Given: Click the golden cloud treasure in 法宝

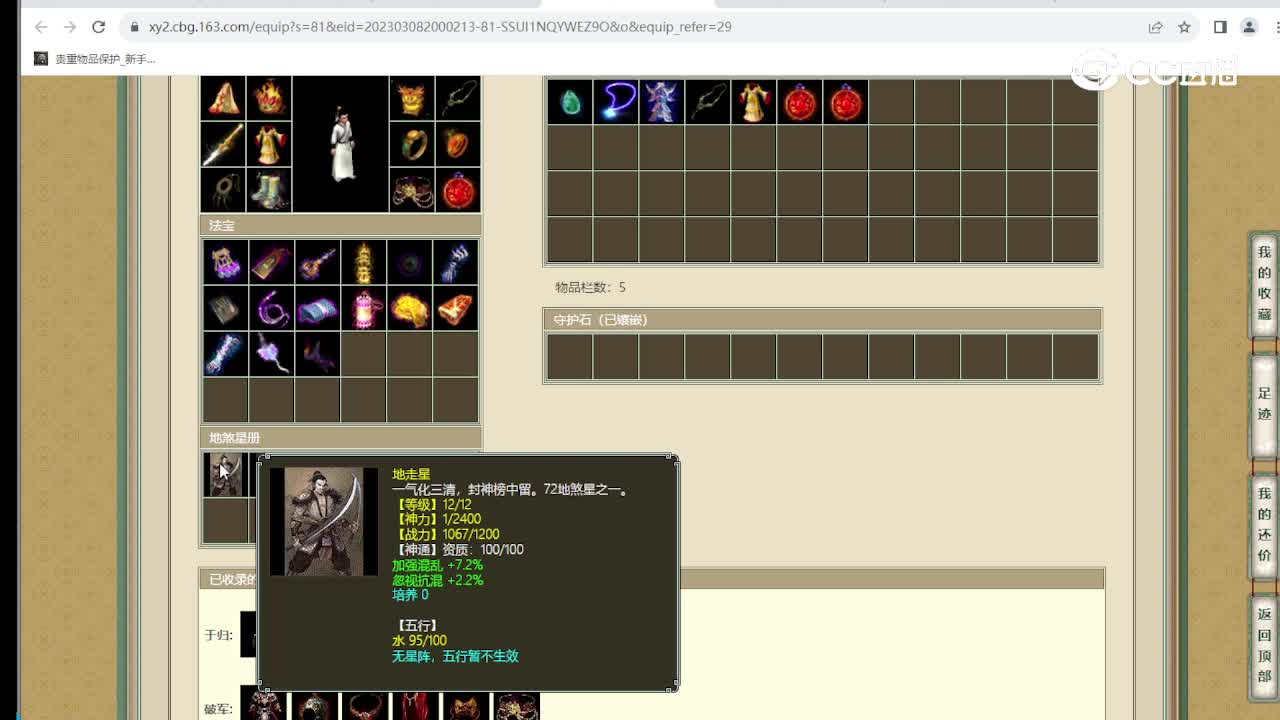Looking at the screenshot, I should tap(409, 308).
